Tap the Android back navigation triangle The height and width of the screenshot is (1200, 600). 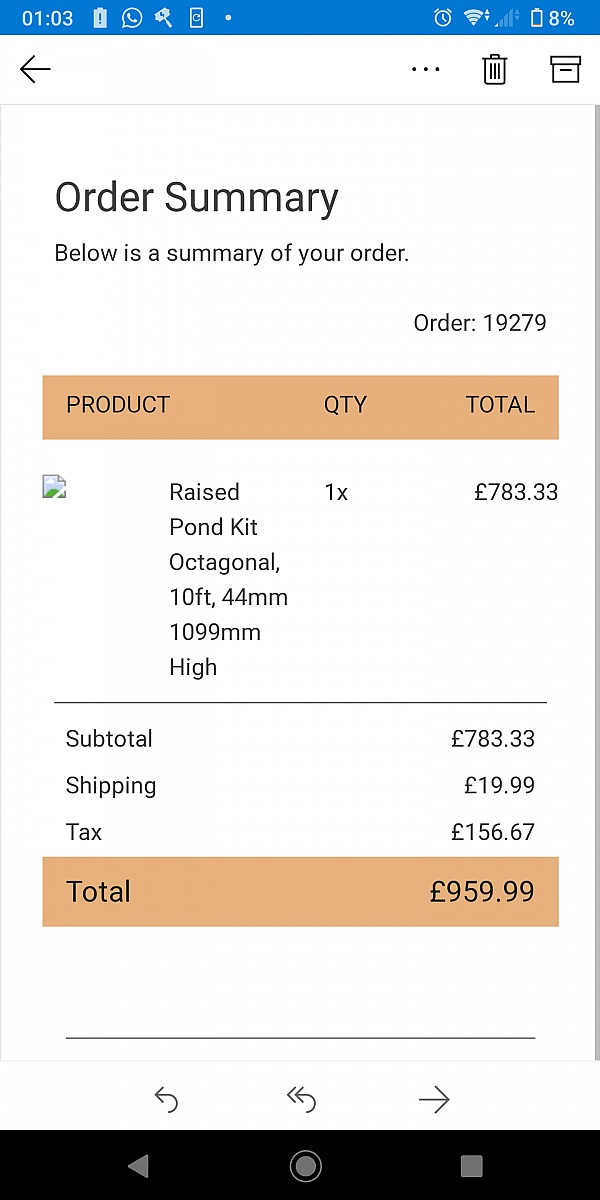[138, 1165]
